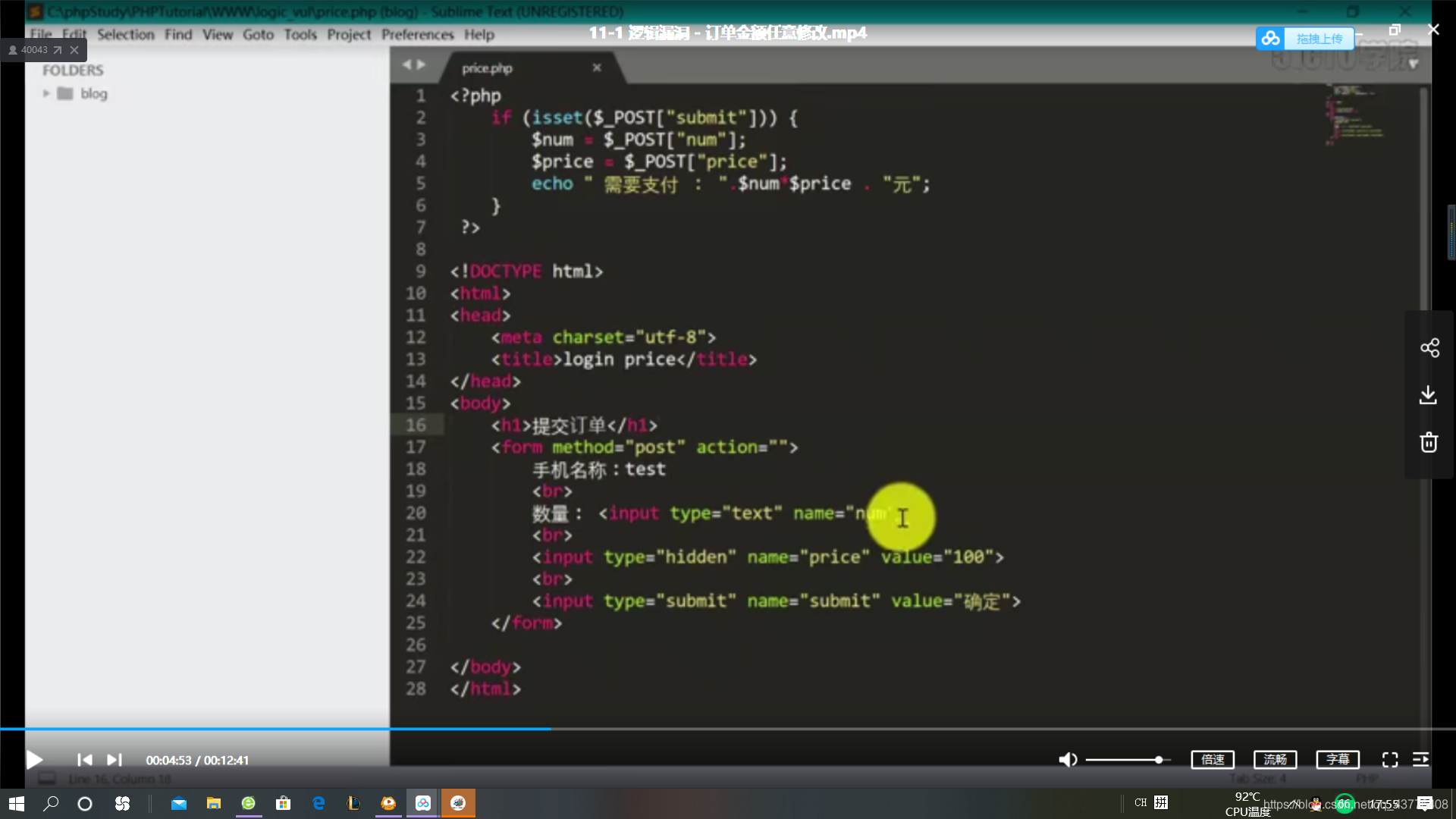This screenshot has width=1456, height=819.
Task: Click 'echo' keyword on line 5
Action: pyautogui.click(x=552, y=184)
